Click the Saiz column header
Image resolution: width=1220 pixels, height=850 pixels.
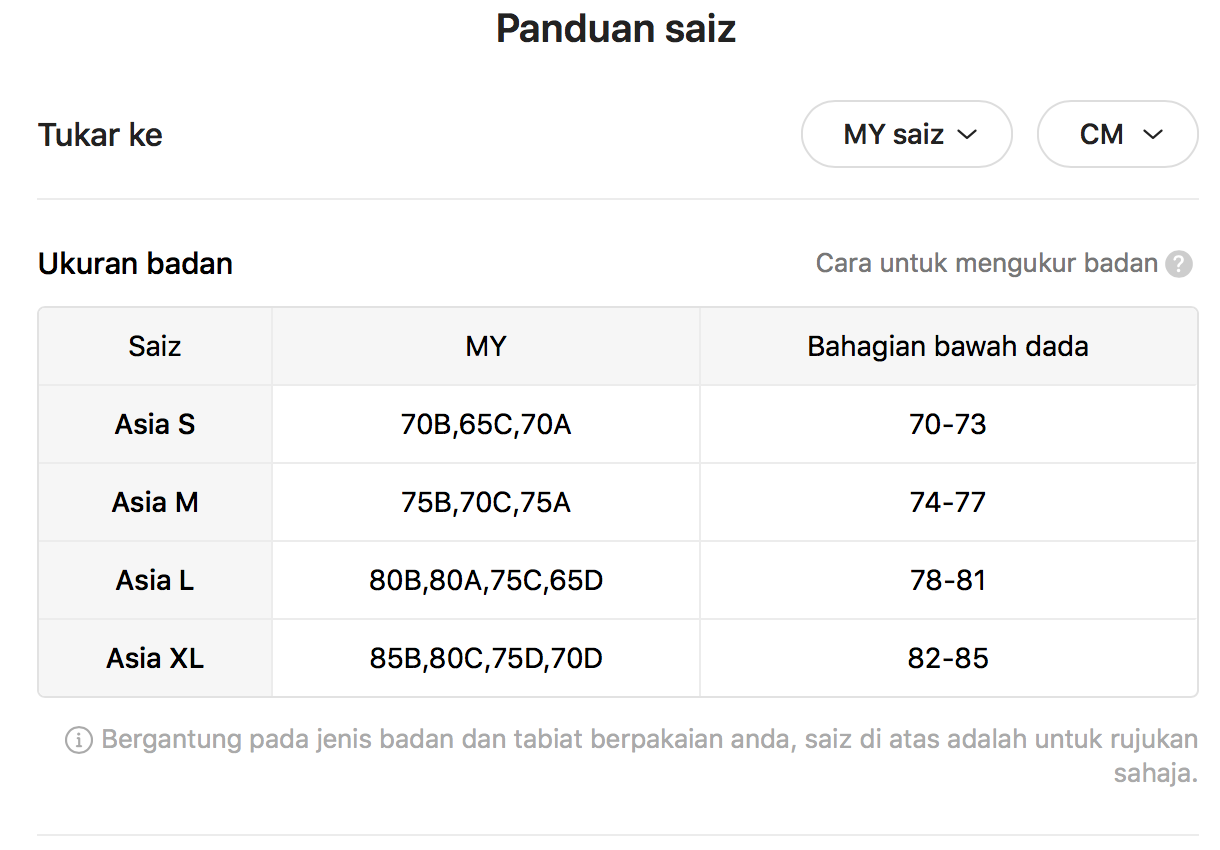pyautogui.click(x=155, y=347)
